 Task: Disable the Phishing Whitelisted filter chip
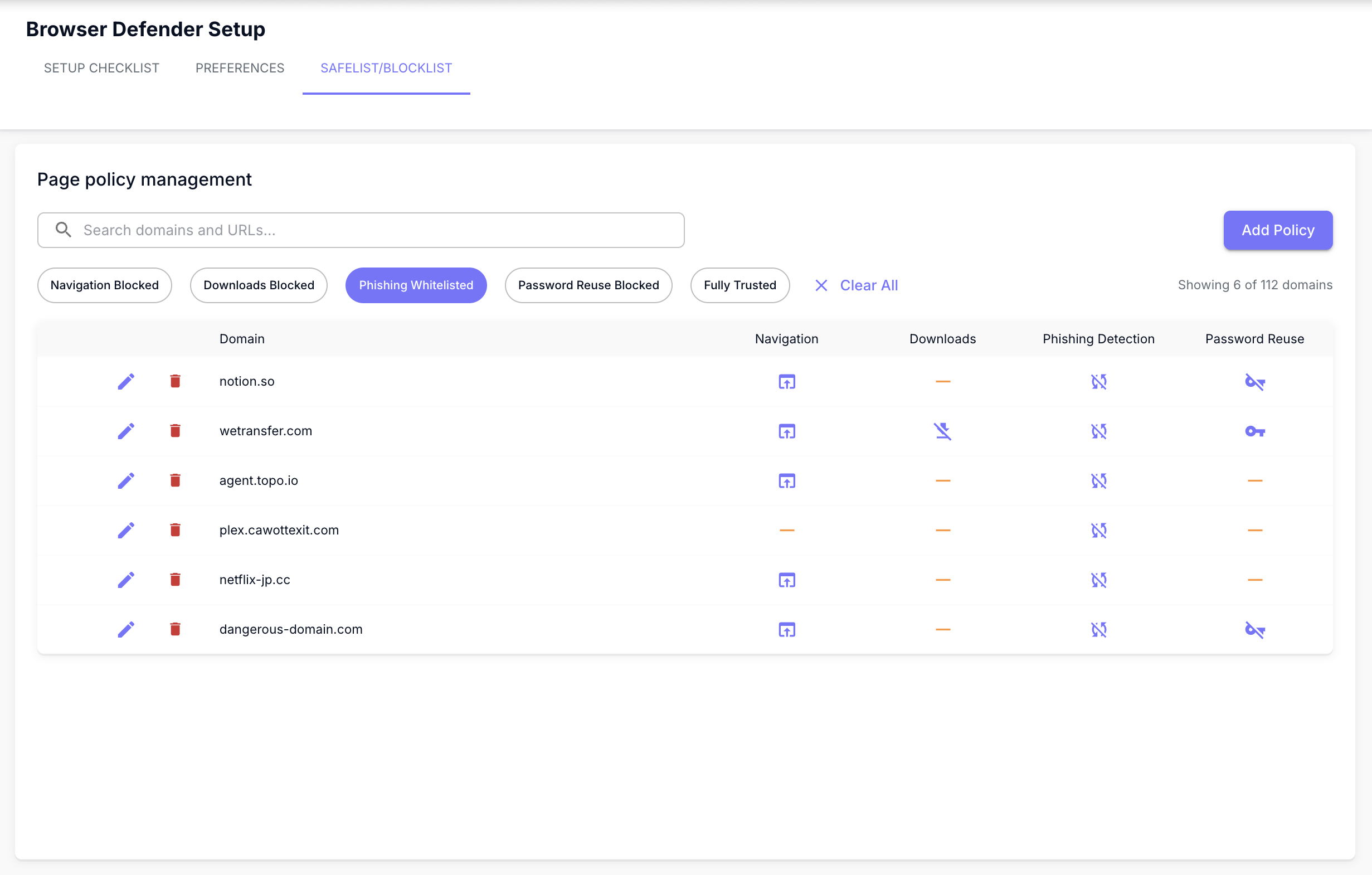click(x=416, y=285)
